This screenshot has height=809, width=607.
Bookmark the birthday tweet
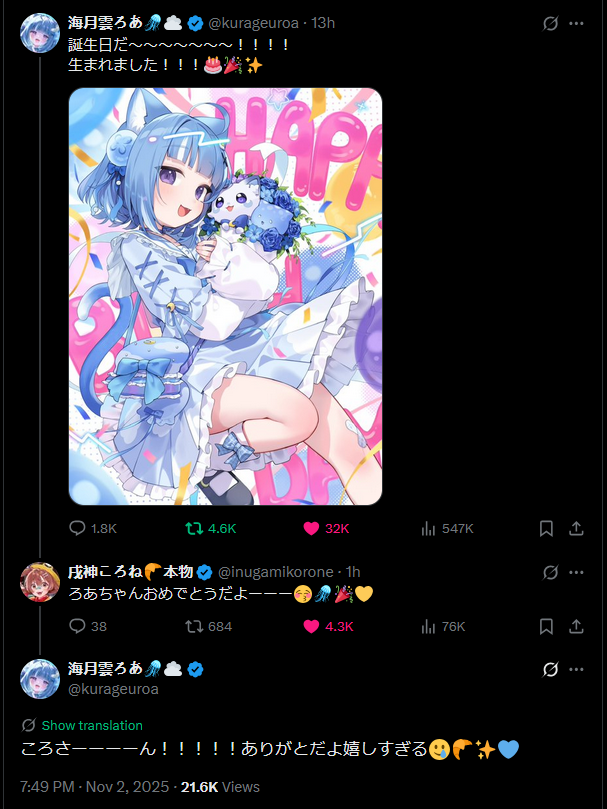(x=546, y=528)
